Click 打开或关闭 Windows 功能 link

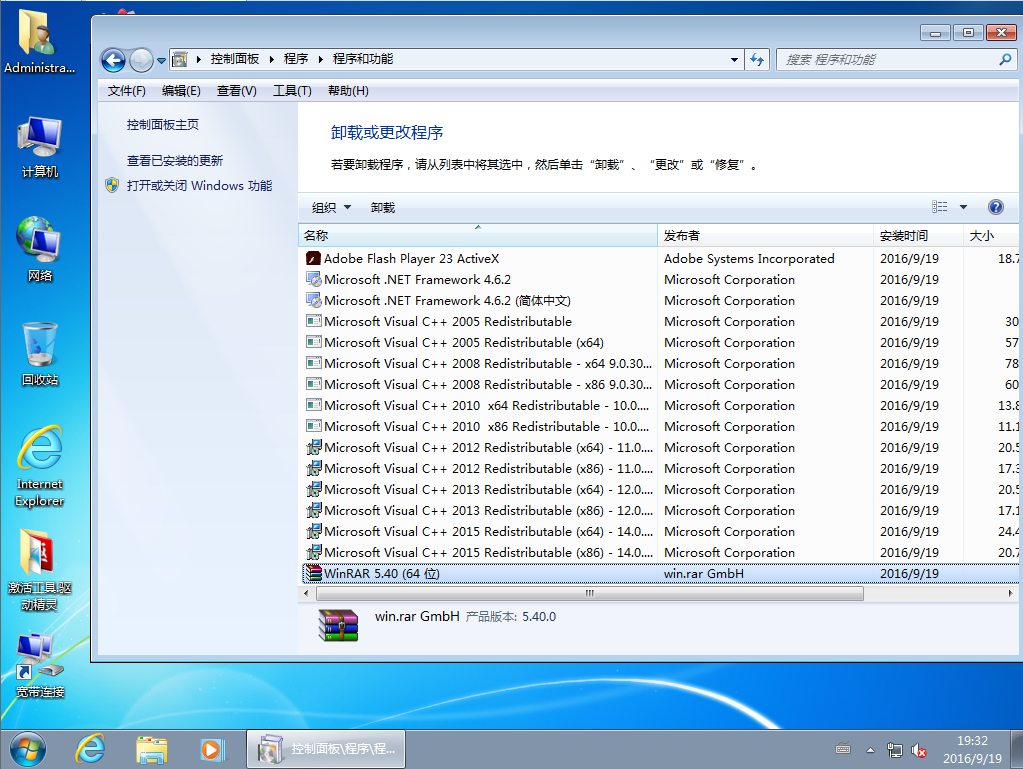(198, 186)
